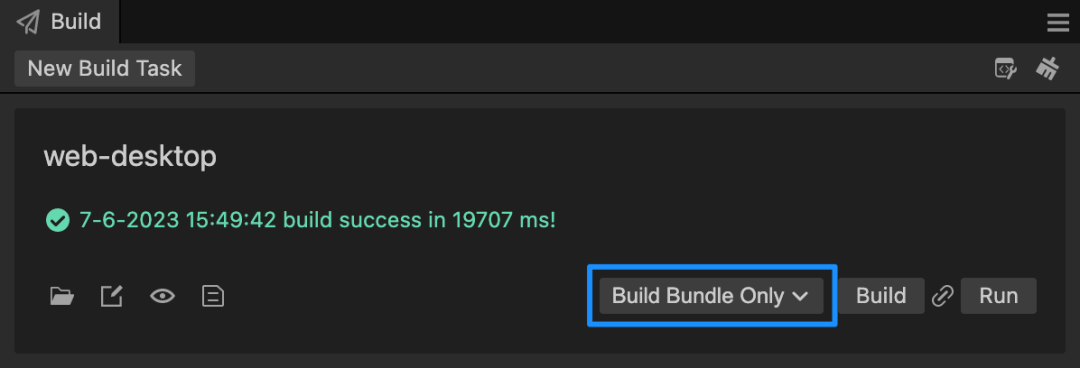Screen dimensions: 1080x368
Task: Click the green success checkmark icon
Action: coord(57,221)
